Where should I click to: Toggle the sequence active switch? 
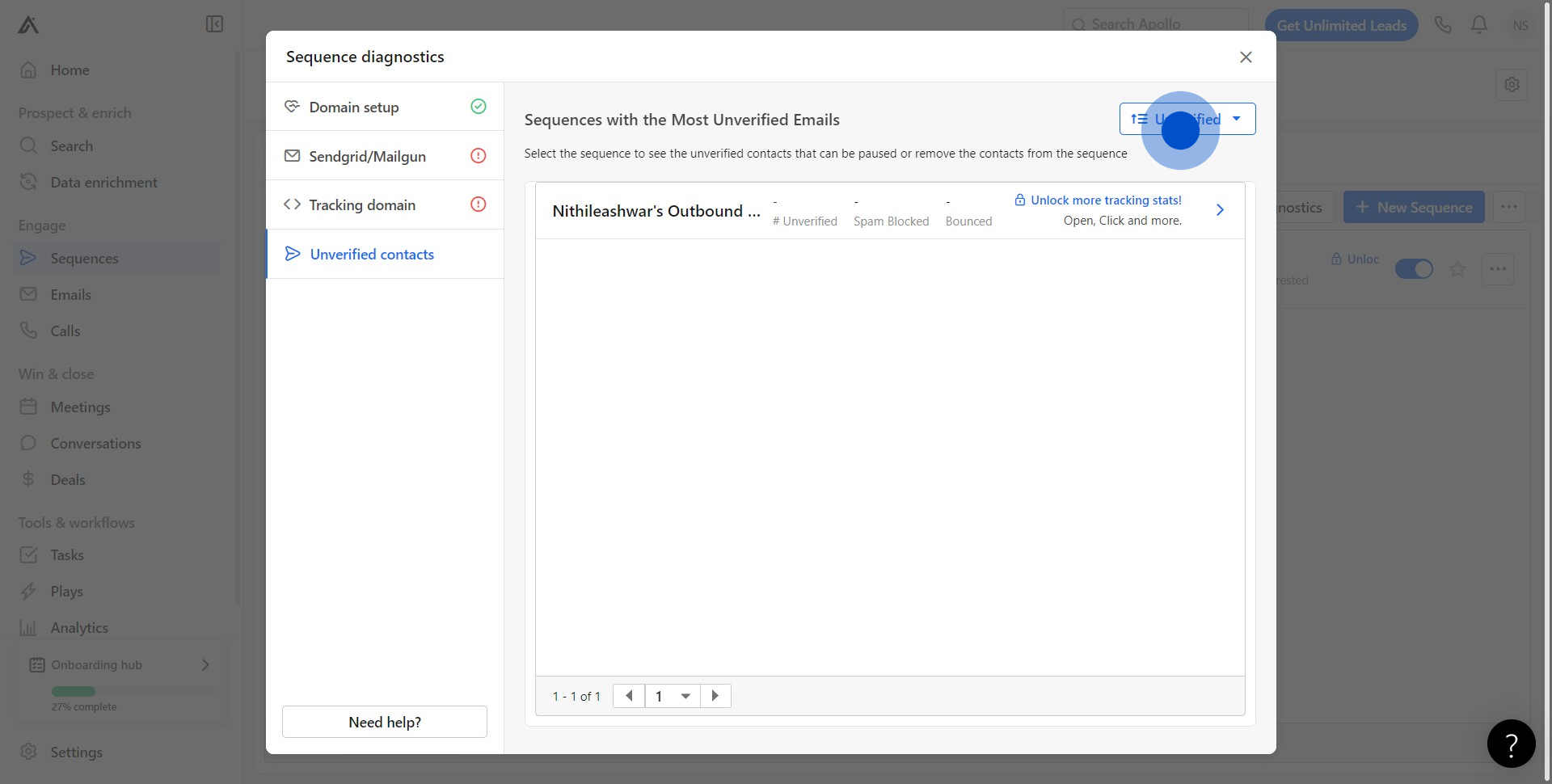[1414, 269]
